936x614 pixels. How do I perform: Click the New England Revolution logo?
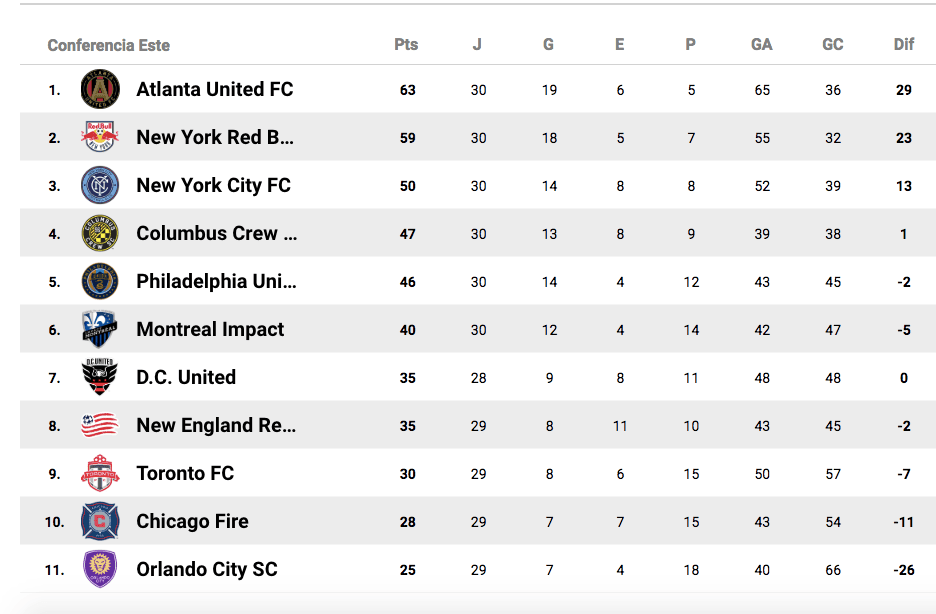99,426
